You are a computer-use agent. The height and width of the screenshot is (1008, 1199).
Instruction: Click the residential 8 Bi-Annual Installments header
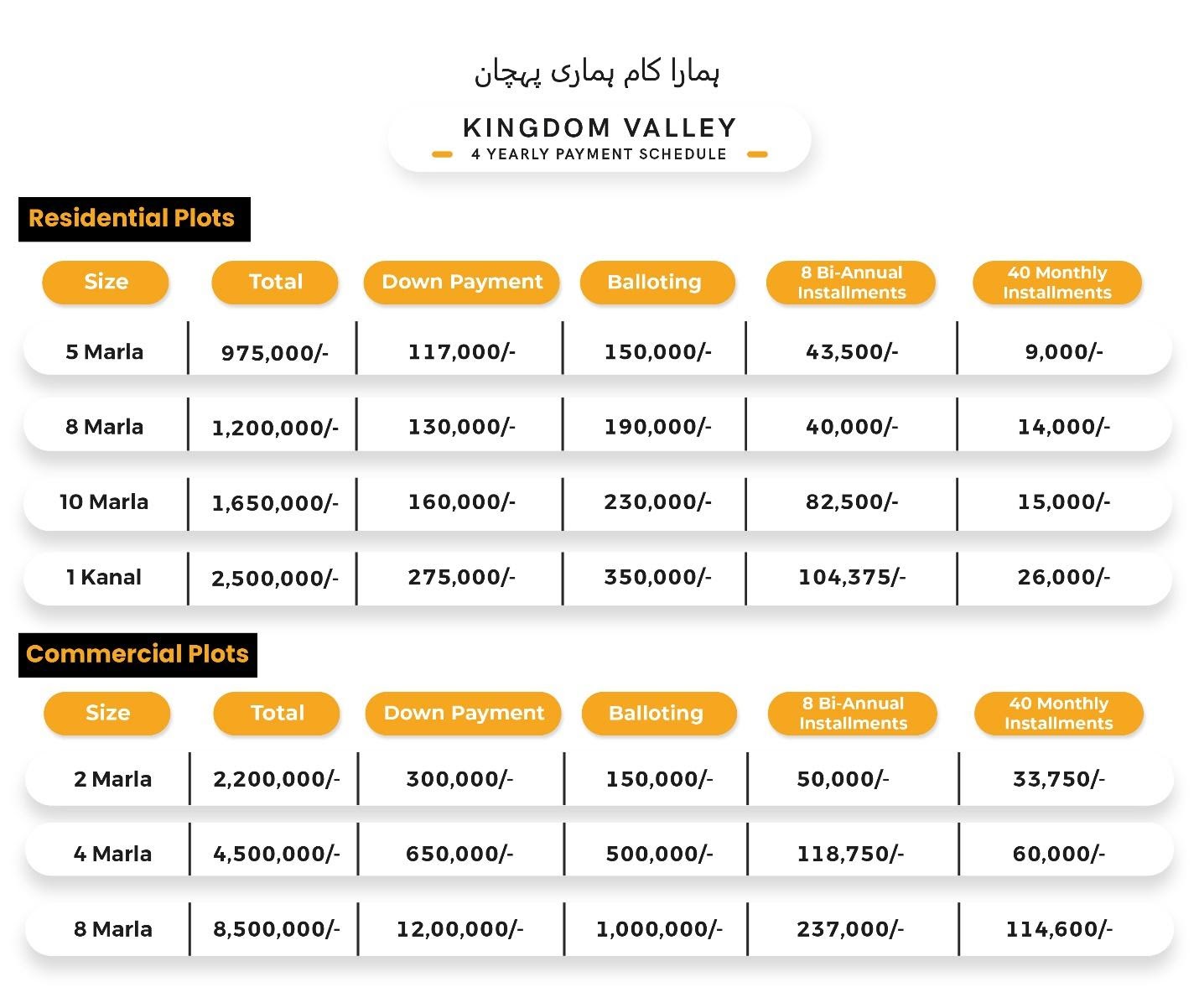(851, 283)
